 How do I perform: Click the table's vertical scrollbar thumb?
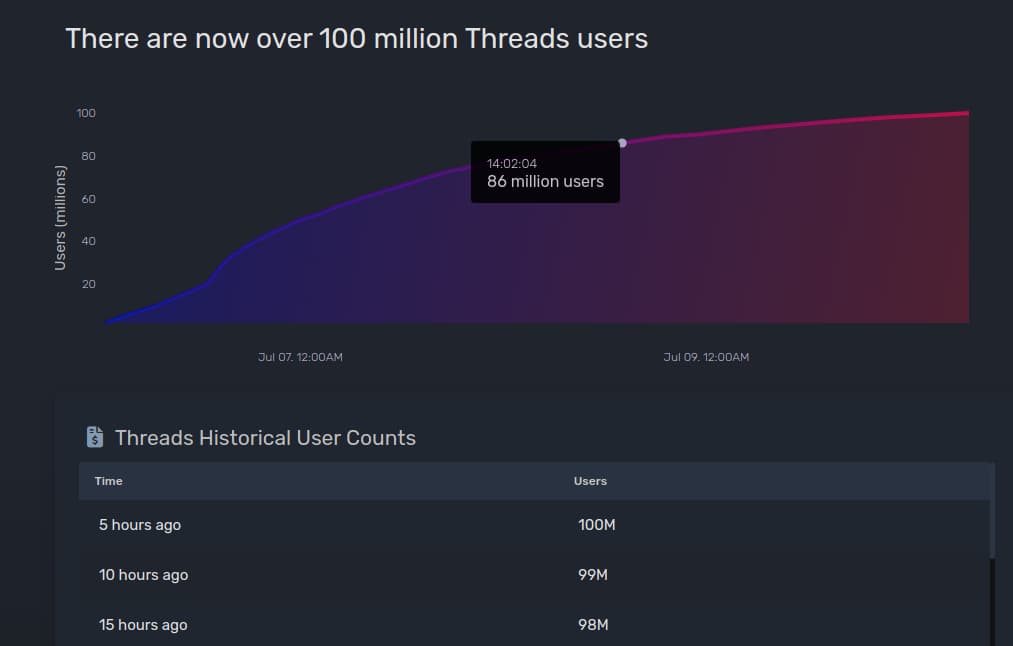pyautogui.click(x=992, y=510)
